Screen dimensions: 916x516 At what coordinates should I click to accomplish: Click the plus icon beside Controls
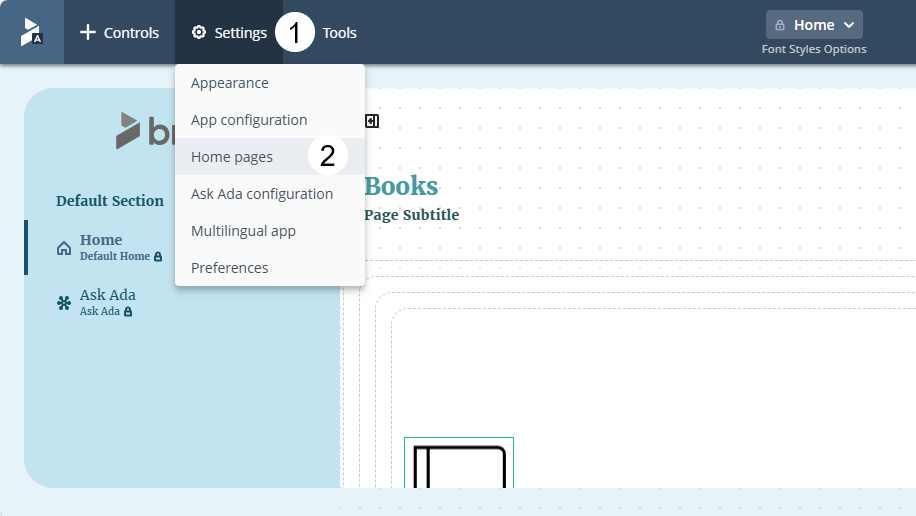click(x=88, y=32)
